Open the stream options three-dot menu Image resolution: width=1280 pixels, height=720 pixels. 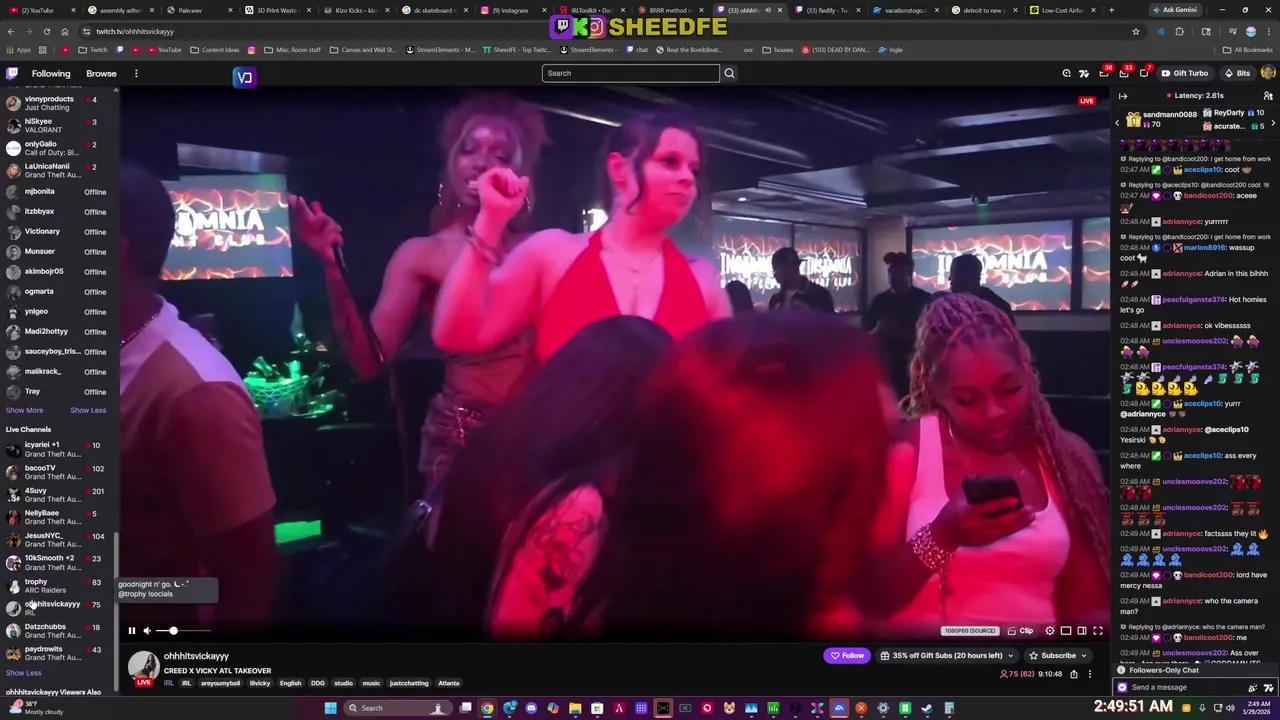tap(1090, 674)
